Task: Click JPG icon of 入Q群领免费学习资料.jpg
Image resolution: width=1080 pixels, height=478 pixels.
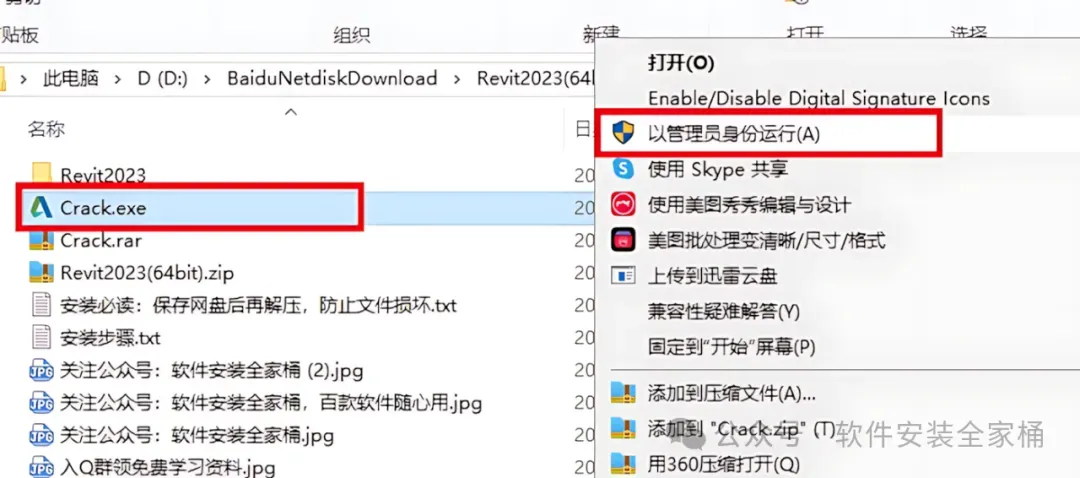Action: point(41,468)
